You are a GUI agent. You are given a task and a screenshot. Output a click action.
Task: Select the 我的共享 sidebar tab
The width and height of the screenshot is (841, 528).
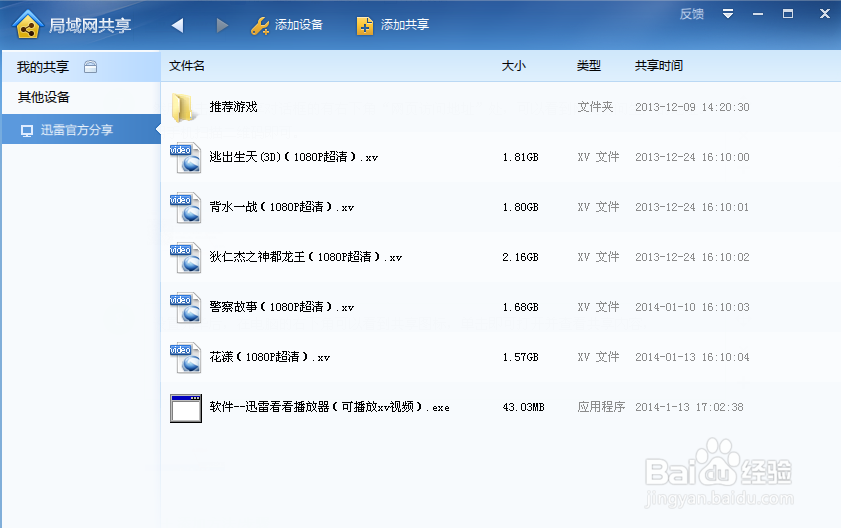pyautogui.click(x=82, y=67)
